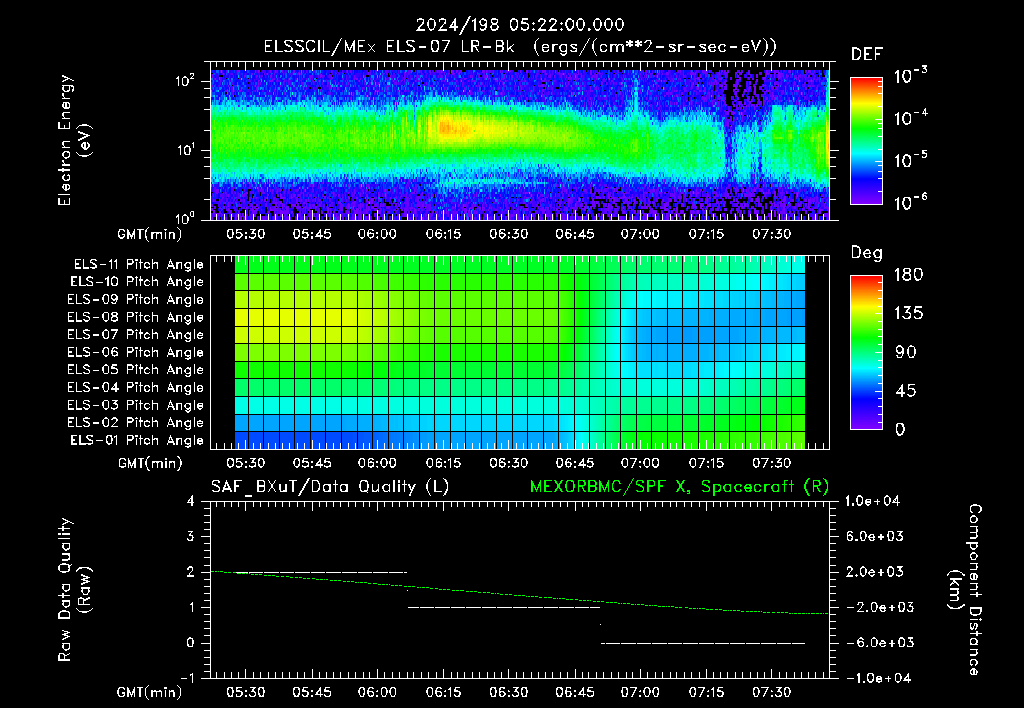
Task: Select the ELS-04 Pitch Angle row label
Action: click(136, 387)
